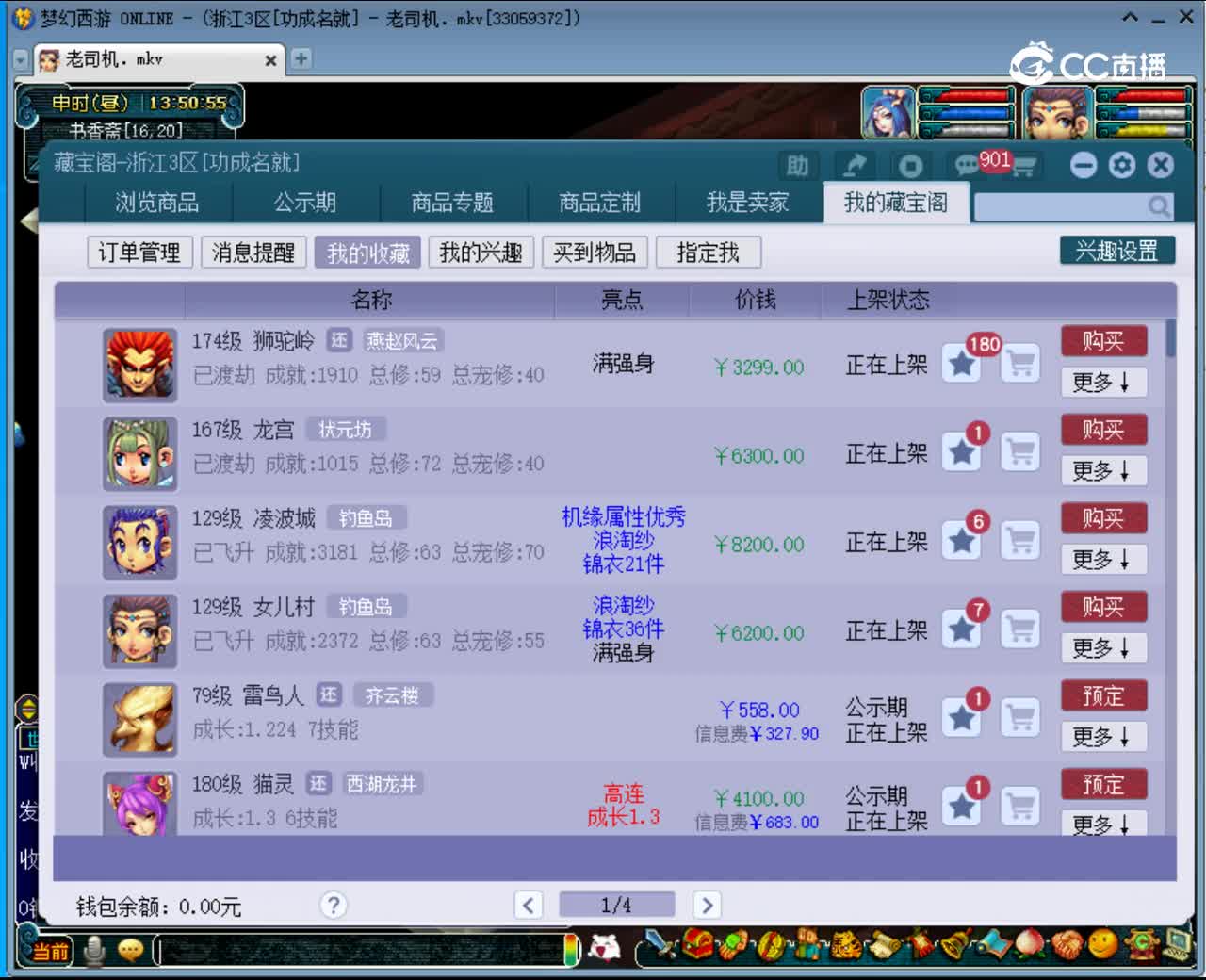1206x980 pixels.
Task: Toggle favorite star for 180级 猫灵 listing
Action: click(x=962, y=807)
